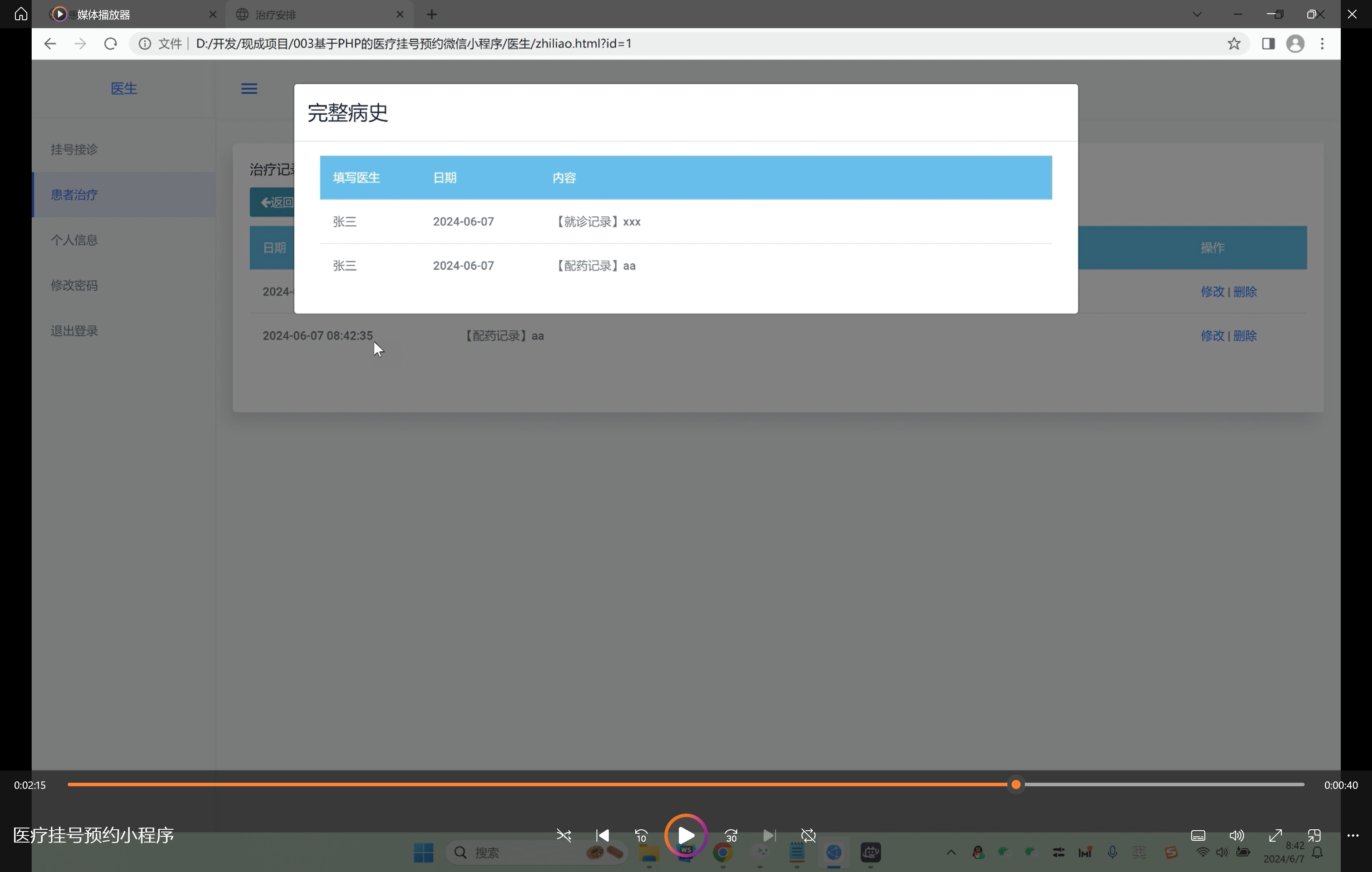Skip forward 30 seconds
1372x872 pixels.
[731, 836]
